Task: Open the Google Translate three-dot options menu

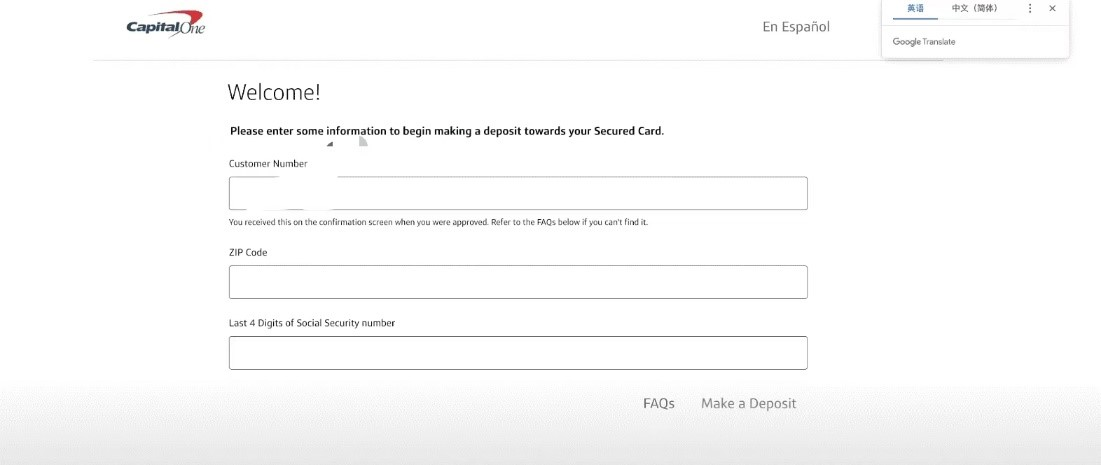Action: click(x=1030, y=9)
